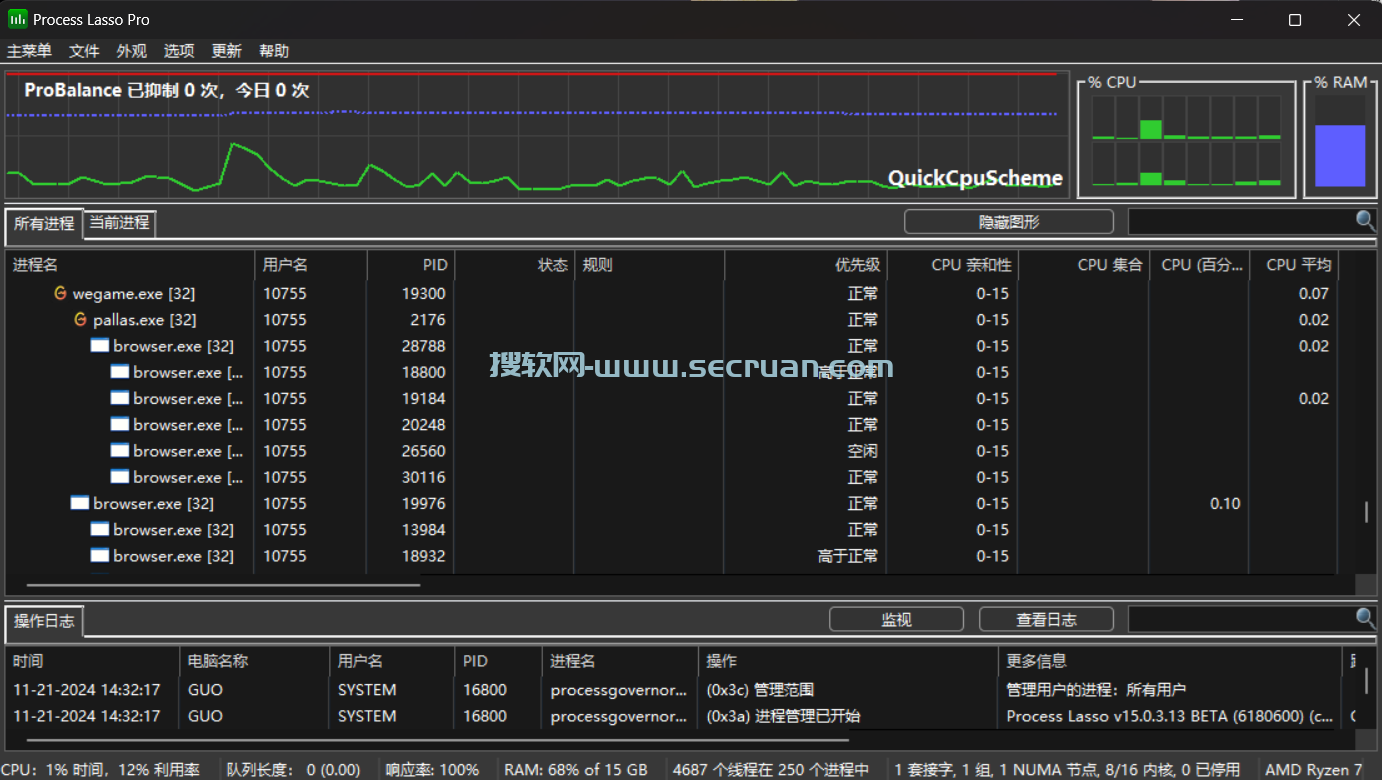Click the CPU 集合 column header
This screenshot has width=1382, height=780.
point(1084,265)
